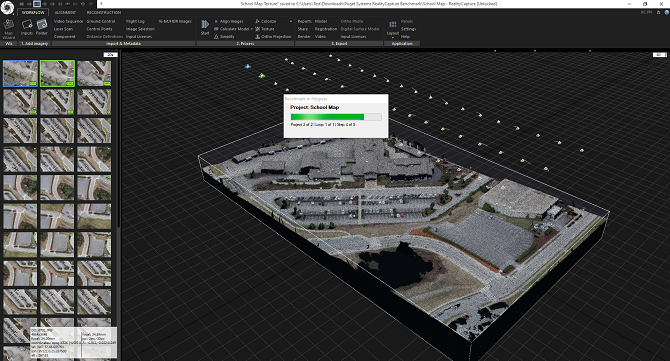Expand the Colorize group dropdown arrow
This screenshot has width=670, height=361.
point(291,21)
